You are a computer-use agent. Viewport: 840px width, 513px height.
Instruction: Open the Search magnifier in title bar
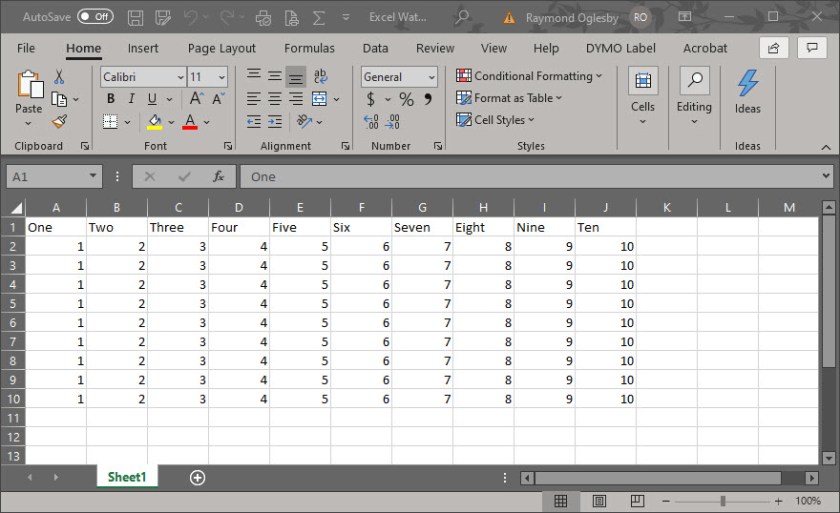[462, 17]
